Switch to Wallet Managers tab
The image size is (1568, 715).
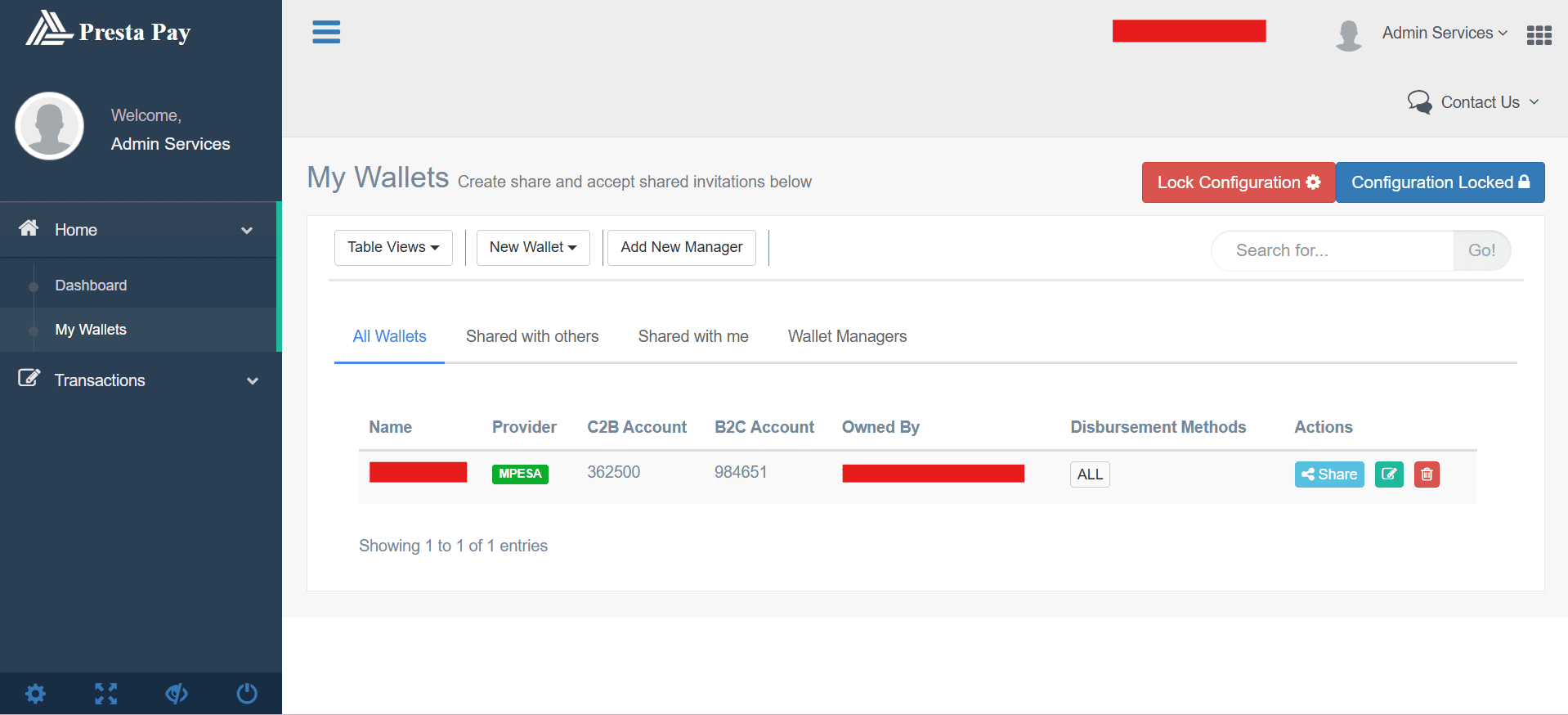click(847, 336)
